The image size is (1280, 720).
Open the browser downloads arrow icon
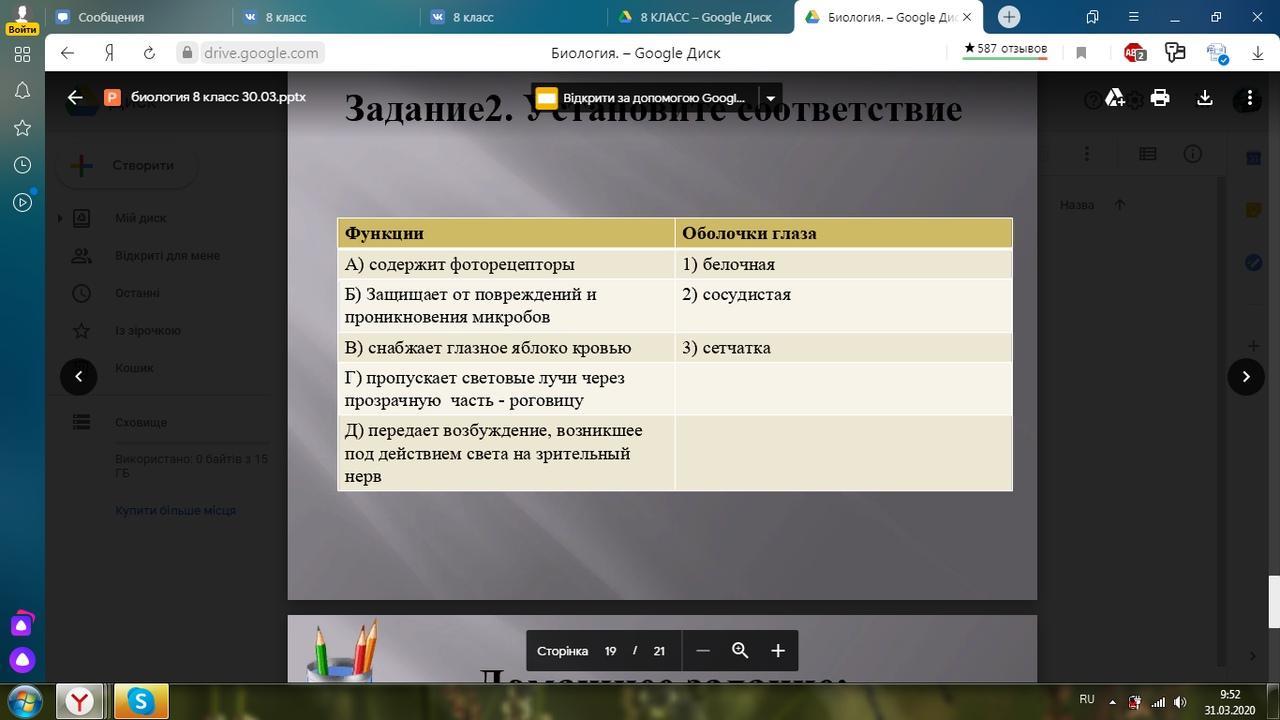[x=1258, y=53]
